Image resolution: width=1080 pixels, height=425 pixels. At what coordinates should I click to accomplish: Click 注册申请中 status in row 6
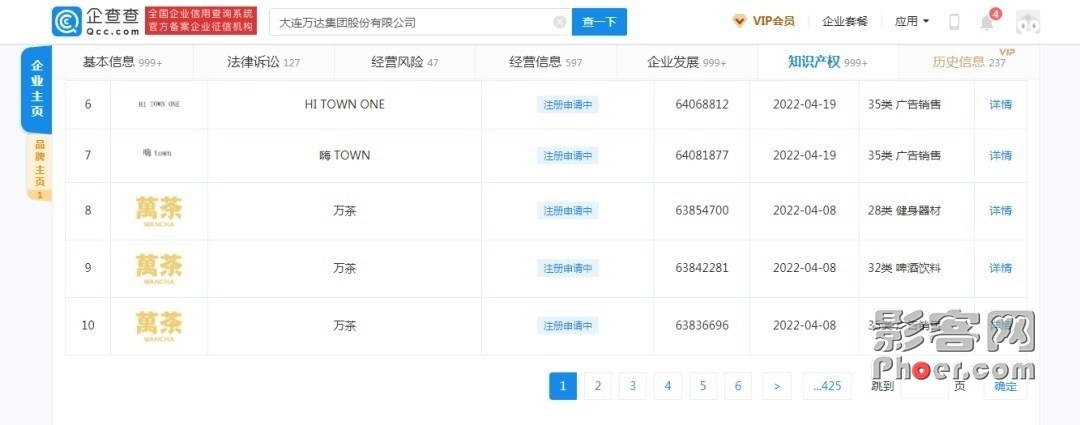point(568,105)
